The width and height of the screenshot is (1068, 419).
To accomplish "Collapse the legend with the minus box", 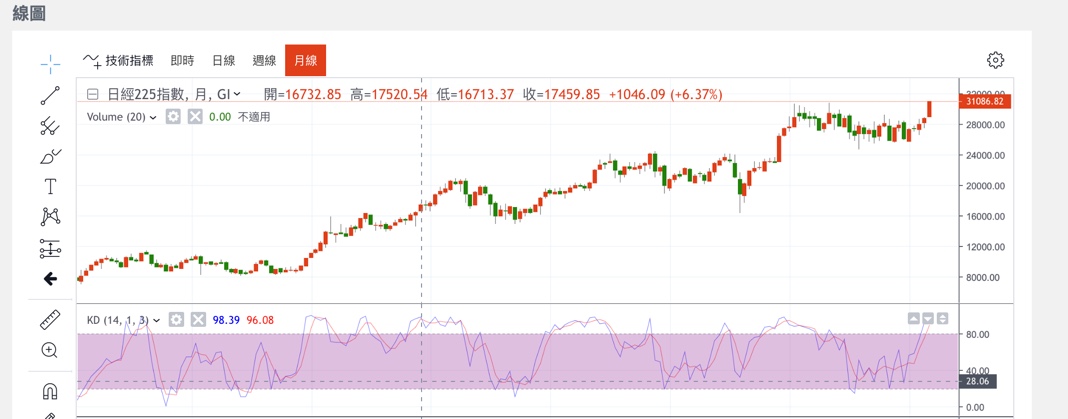I will (x=93, y=95).
